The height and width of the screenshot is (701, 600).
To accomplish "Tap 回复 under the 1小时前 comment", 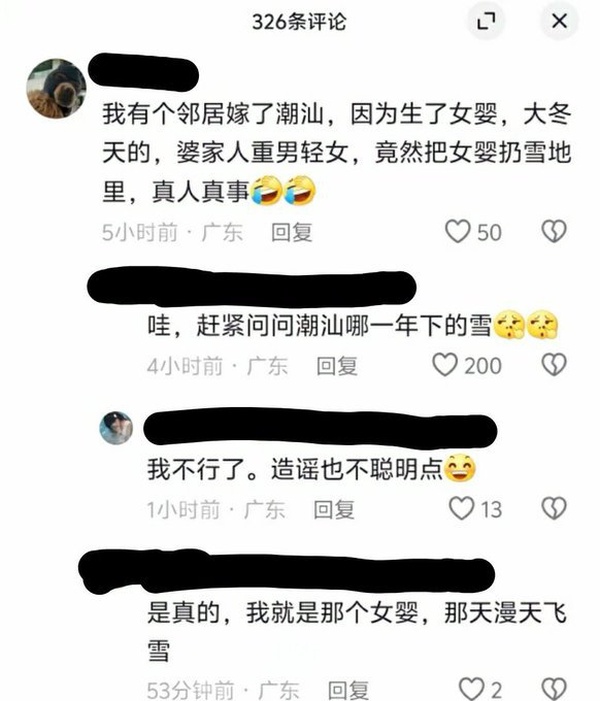I will tap(334, 509).
